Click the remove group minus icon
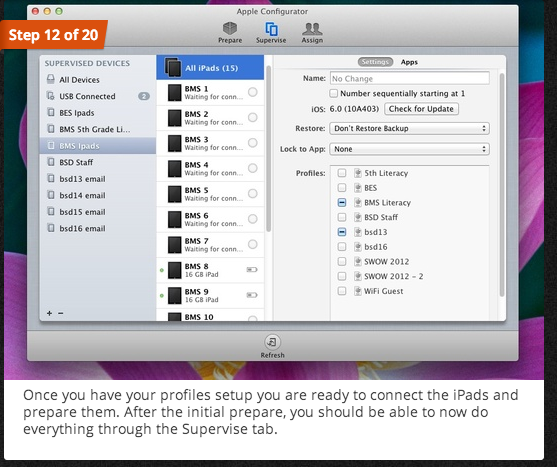 [61, 313]
